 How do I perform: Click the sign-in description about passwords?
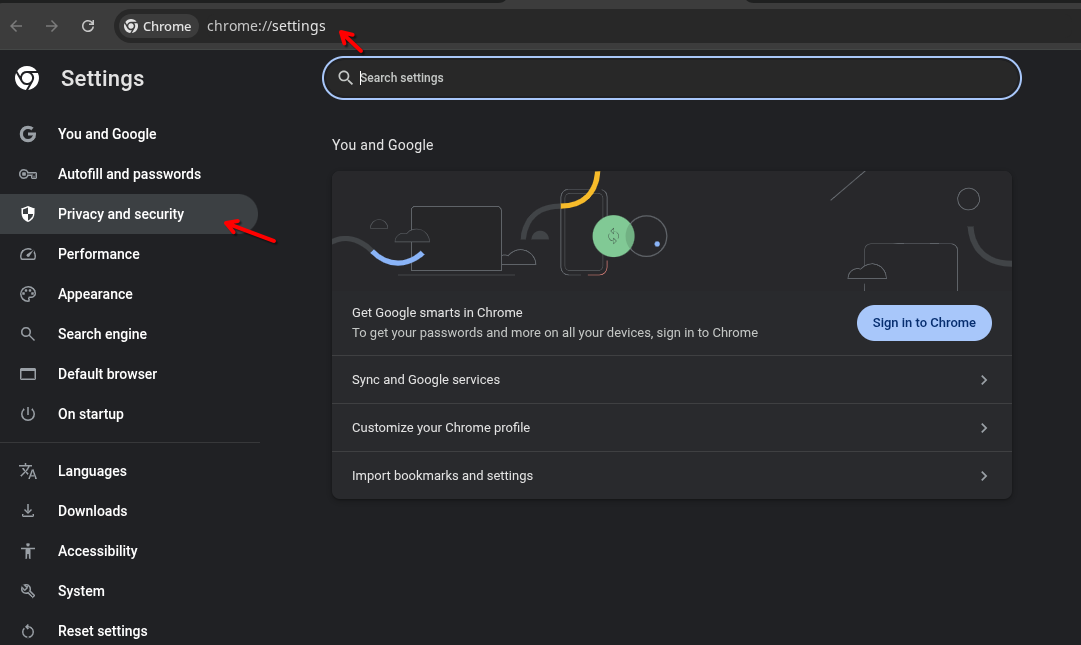tap(555, 333)
